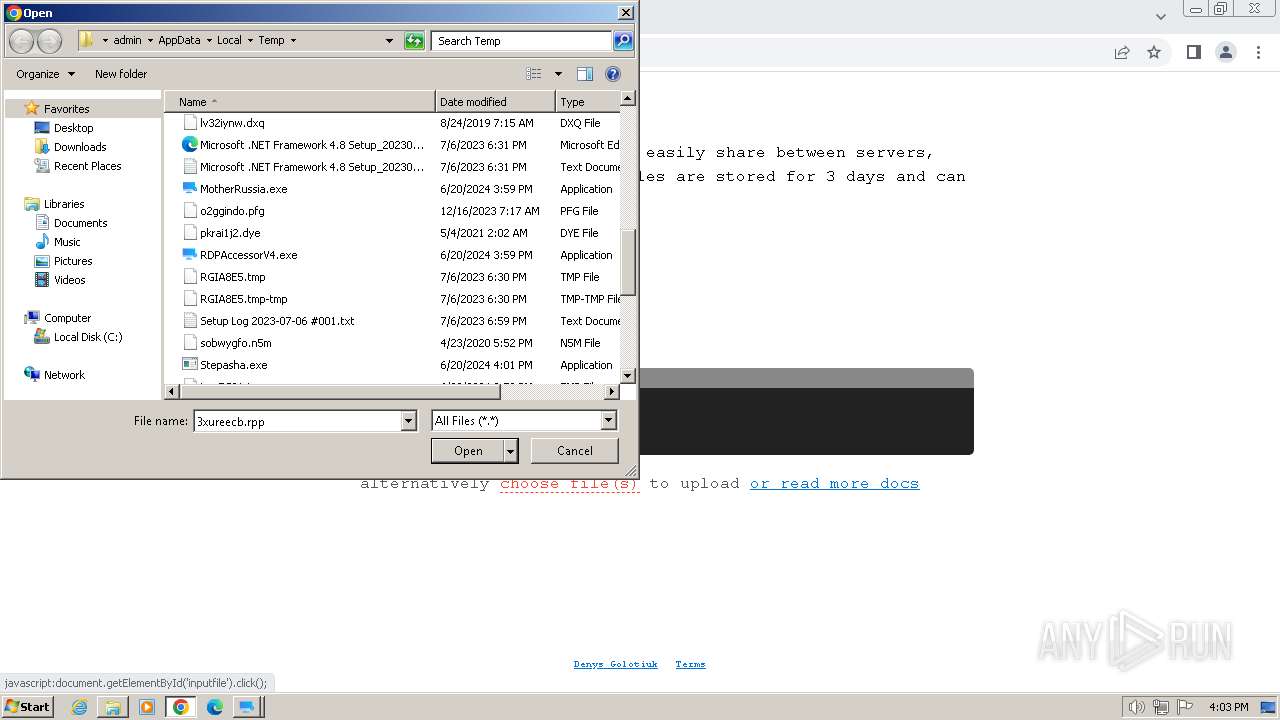Viewport: 1280px width, 720px height.
Task: Select the RDPAccessorV4.exe file icon
Action: pos(190,255)
